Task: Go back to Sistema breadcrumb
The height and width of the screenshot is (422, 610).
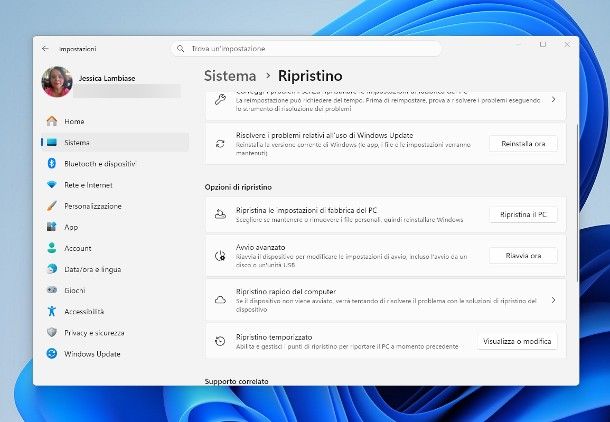Action: (x=230, y=76)
